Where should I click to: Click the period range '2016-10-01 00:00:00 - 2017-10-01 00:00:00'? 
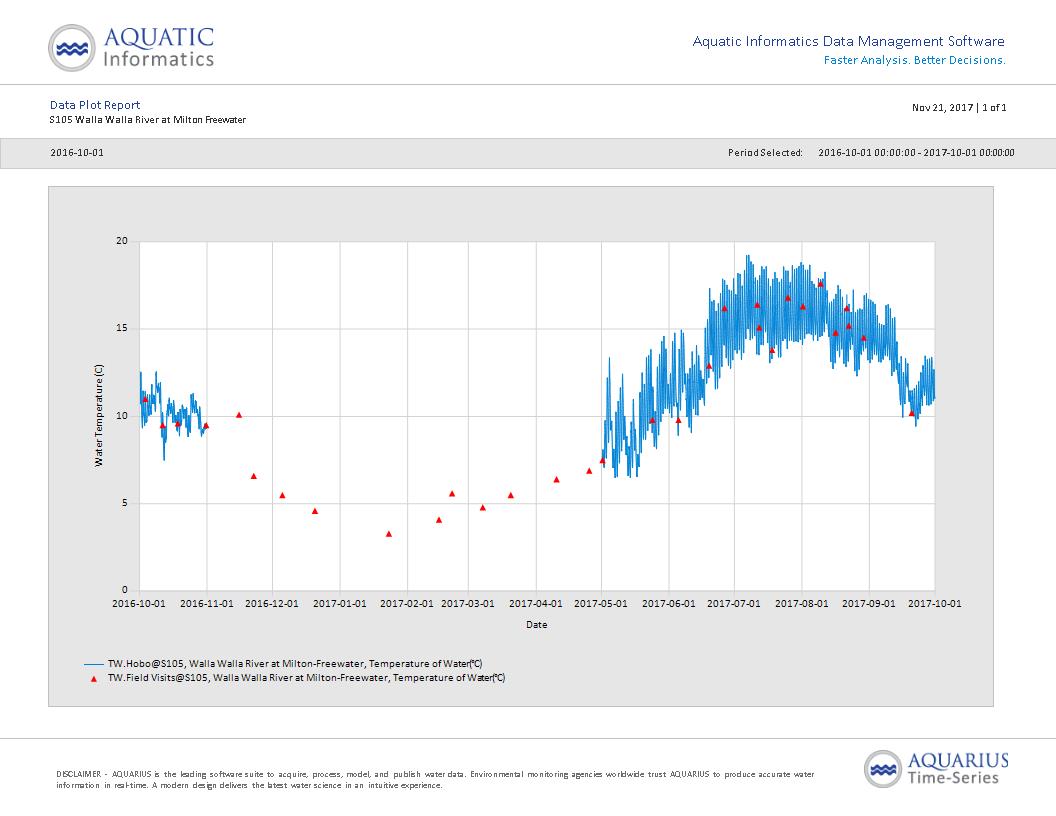[x=916, y=153]
